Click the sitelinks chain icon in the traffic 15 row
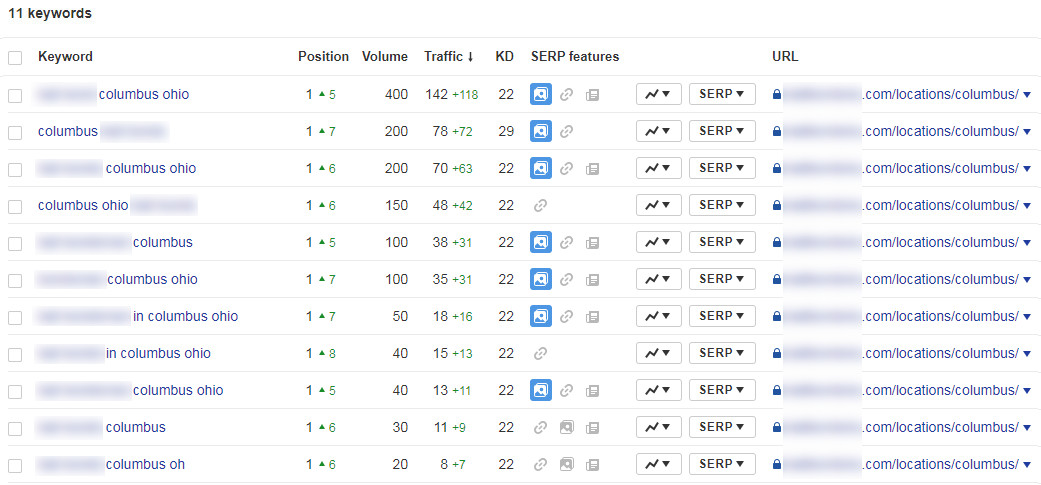Image resolution: width=1041 pixels, height=485 pixels. pos(541,353)
